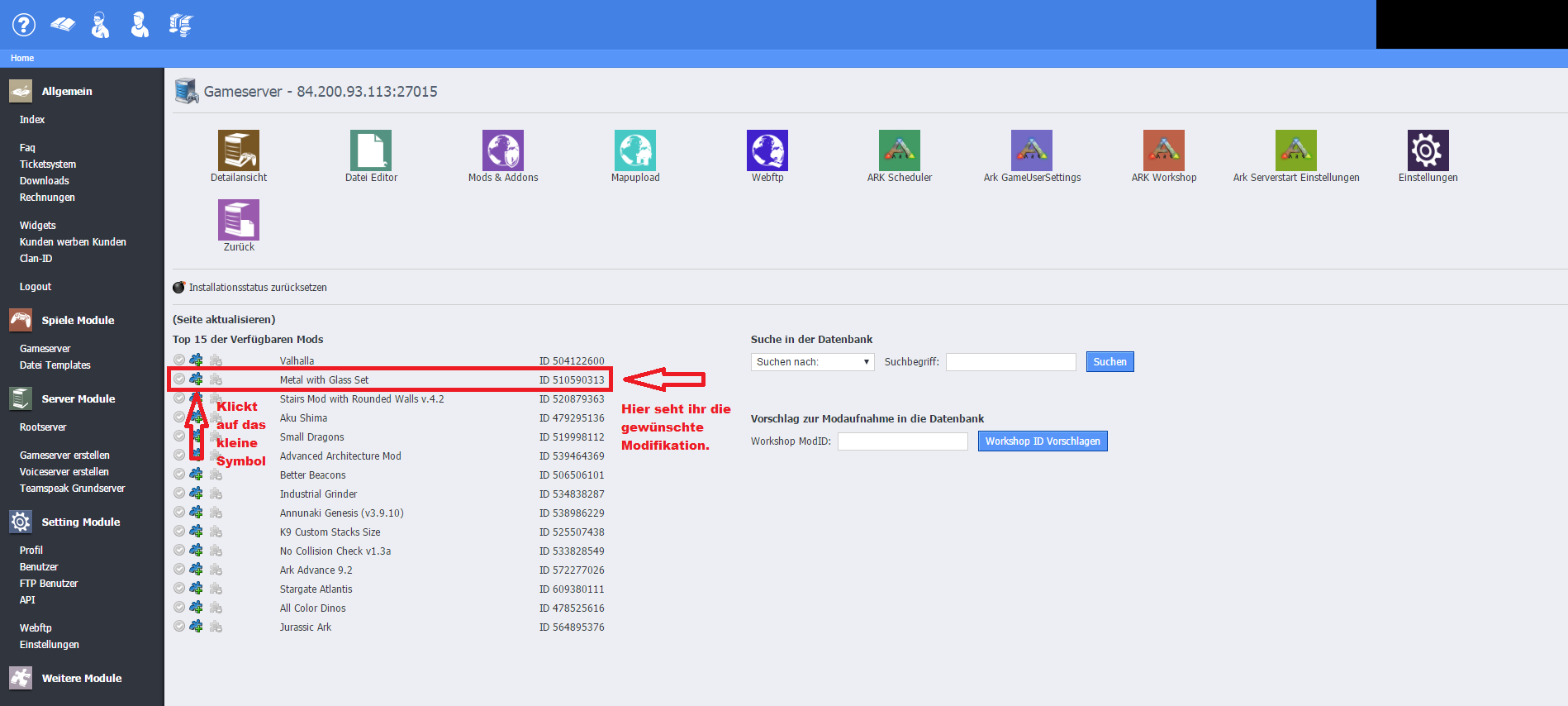The width and height of the screenshot is (1568, 706).
Task: Select Gameserver erstellen in the sidebar
Action: 64,456
